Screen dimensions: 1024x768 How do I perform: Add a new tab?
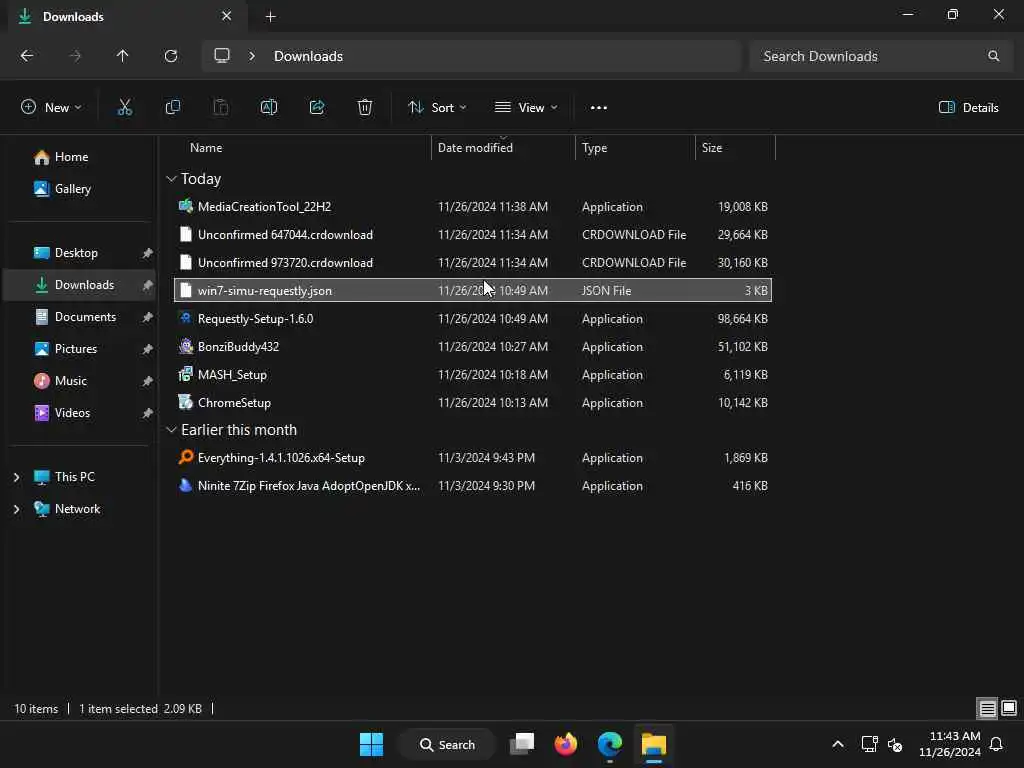coord(270,16)
